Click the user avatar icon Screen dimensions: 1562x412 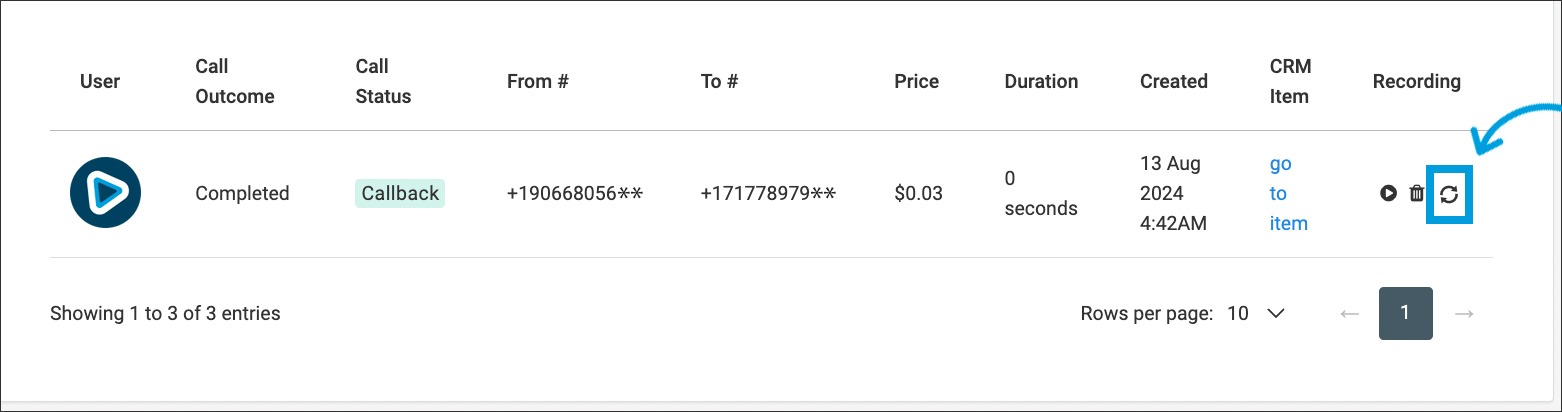[x=105, y=193]
